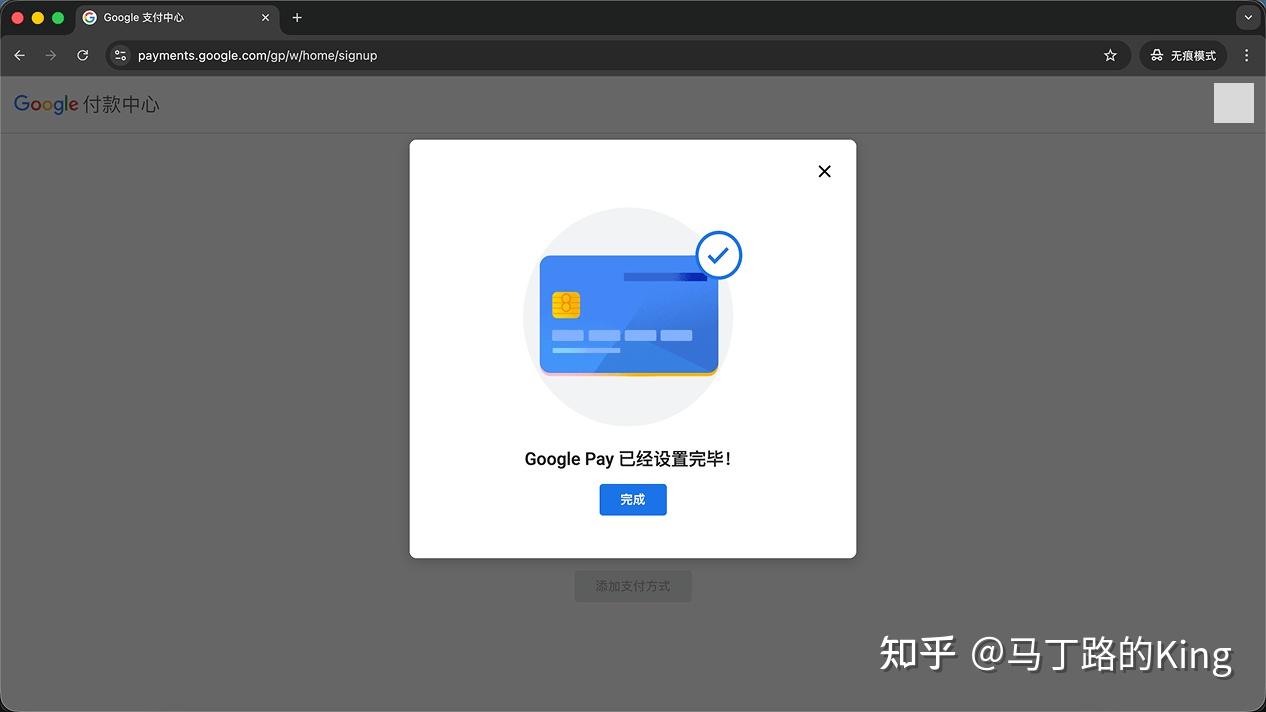This screenshot has width=1266, height=712.
Task: Click the 无痕模式 incognito indicator
Action: [1183, 55]
